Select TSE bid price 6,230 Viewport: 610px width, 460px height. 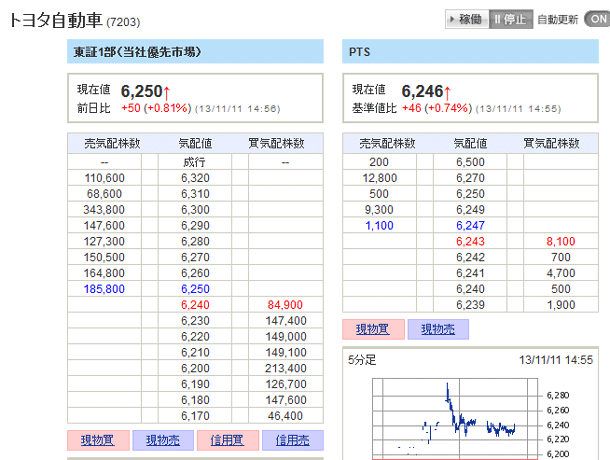pyautogui.click(x=195, y=321)
